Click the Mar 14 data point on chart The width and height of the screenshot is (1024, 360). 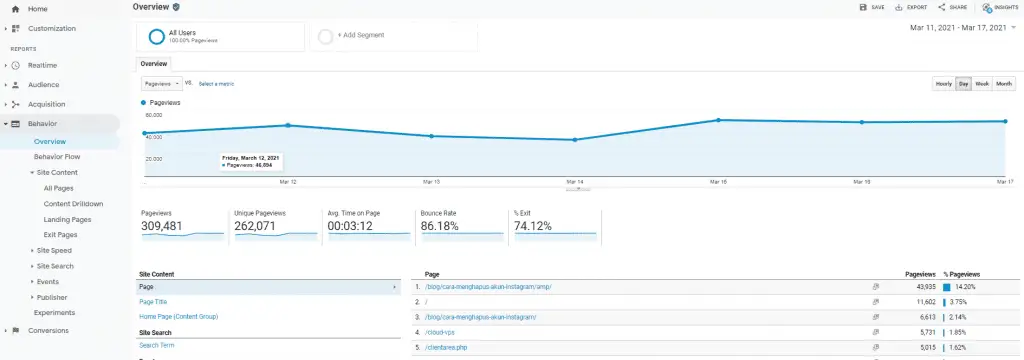(575, 140)
